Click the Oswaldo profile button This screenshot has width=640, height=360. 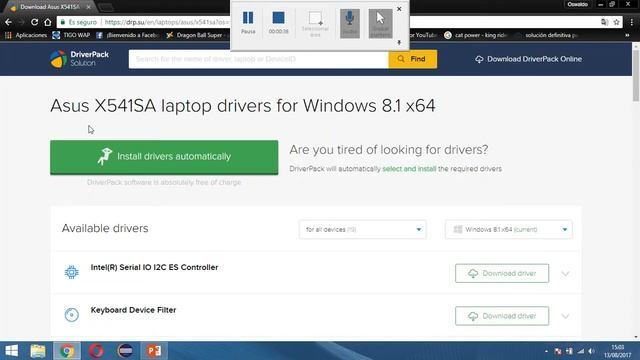(577, 4)
